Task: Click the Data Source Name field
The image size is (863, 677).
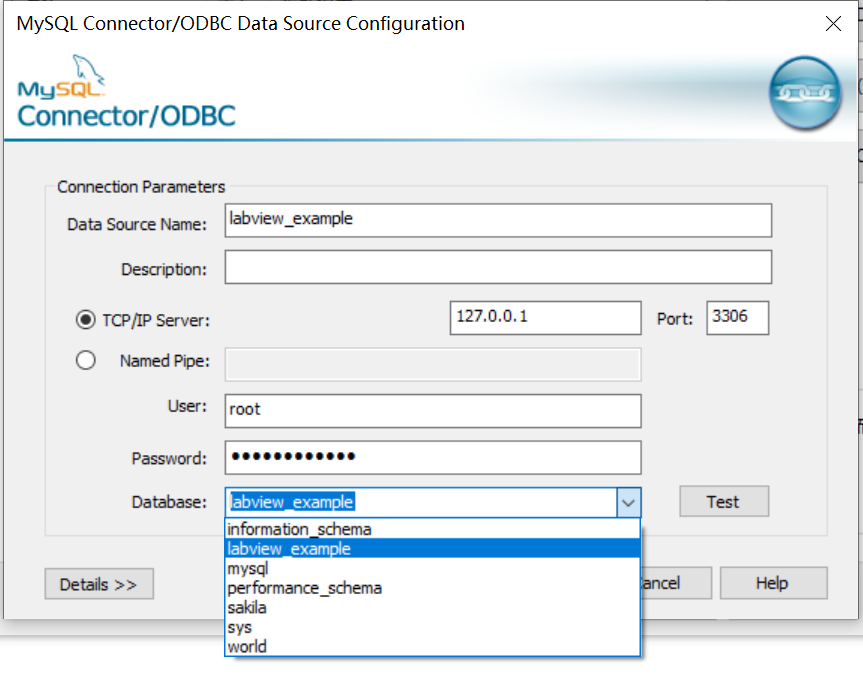Action: tap(498, 221)
